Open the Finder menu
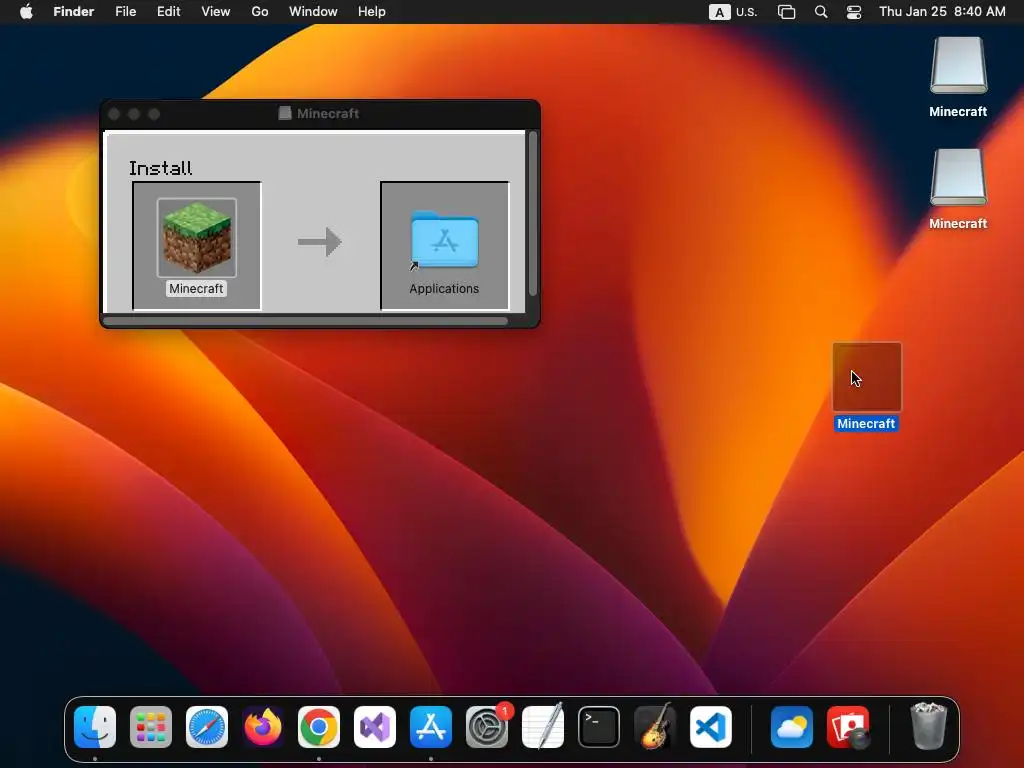Image resolution: width=1024 pixels, height=768 pixels. pos(74,12)
